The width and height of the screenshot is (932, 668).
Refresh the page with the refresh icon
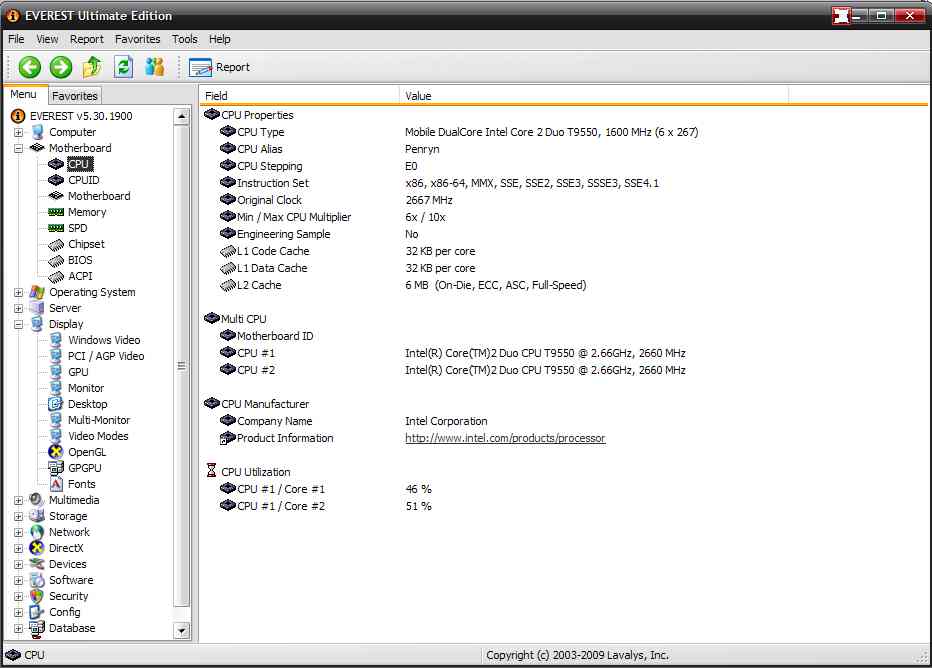(x=123, y=67)
